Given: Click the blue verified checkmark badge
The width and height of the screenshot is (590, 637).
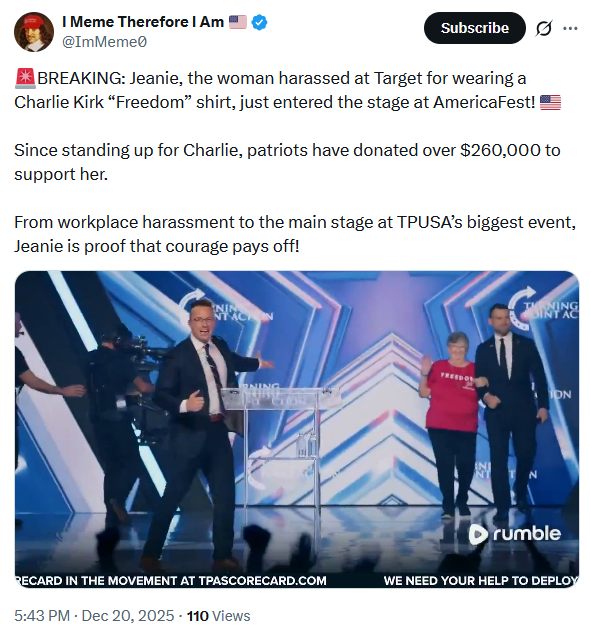Looking at the screenshot, I should pos(259,22).
